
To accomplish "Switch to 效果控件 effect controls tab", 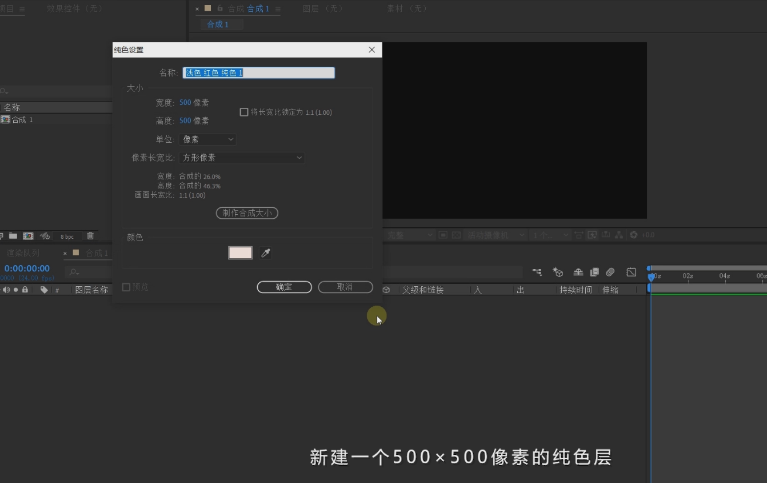I will [x=74, y=8].
